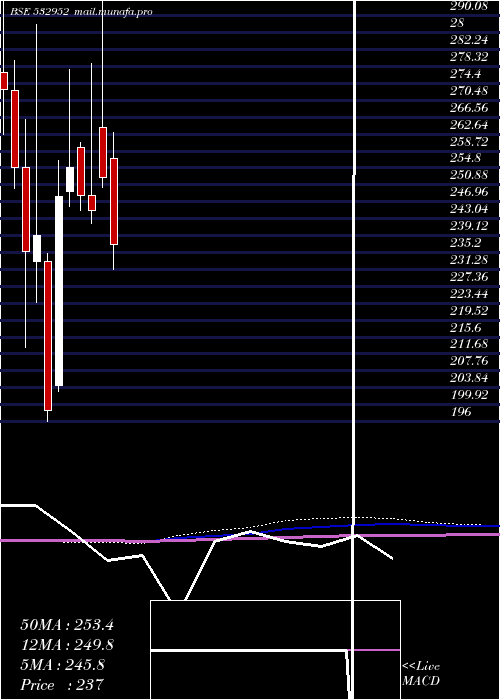Click the tallest white candlestick body
The image size is (500, 700).
[x=59, y=291]
